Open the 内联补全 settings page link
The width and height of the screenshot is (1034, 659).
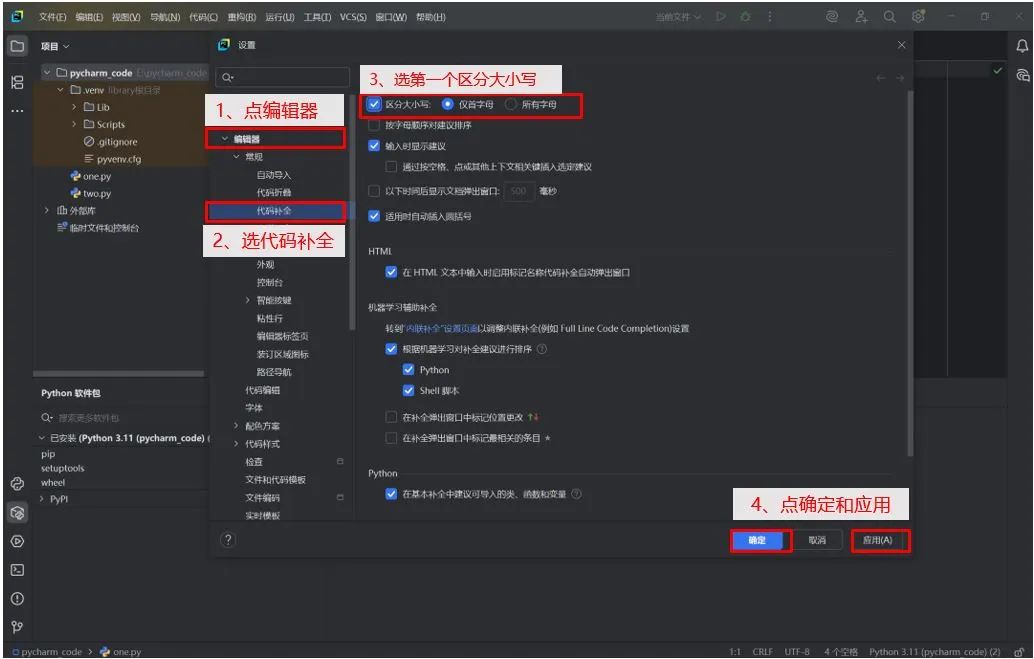click(442, 329)
